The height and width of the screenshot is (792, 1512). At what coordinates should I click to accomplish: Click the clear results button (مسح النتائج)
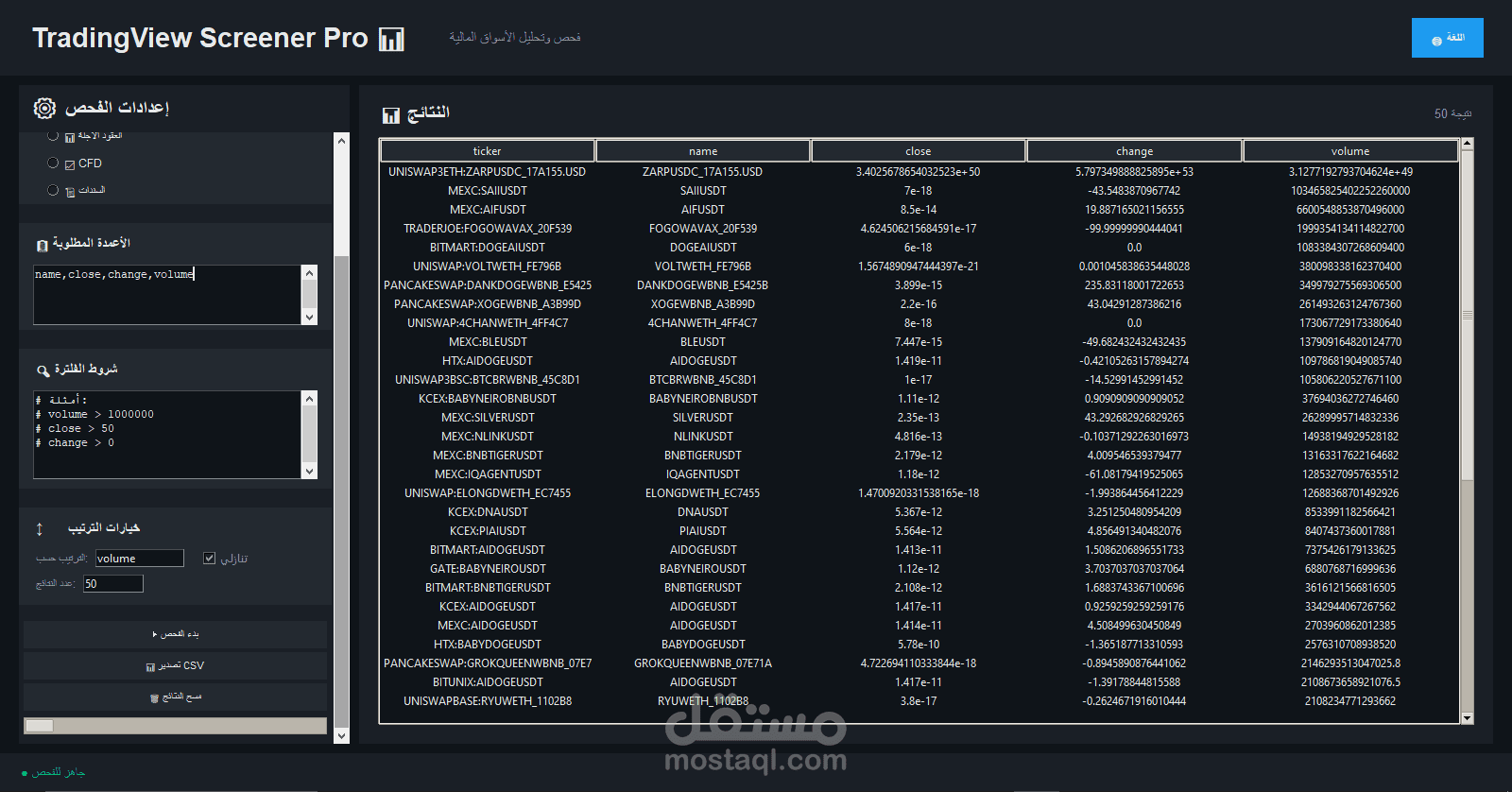click(x=176, y=697)
